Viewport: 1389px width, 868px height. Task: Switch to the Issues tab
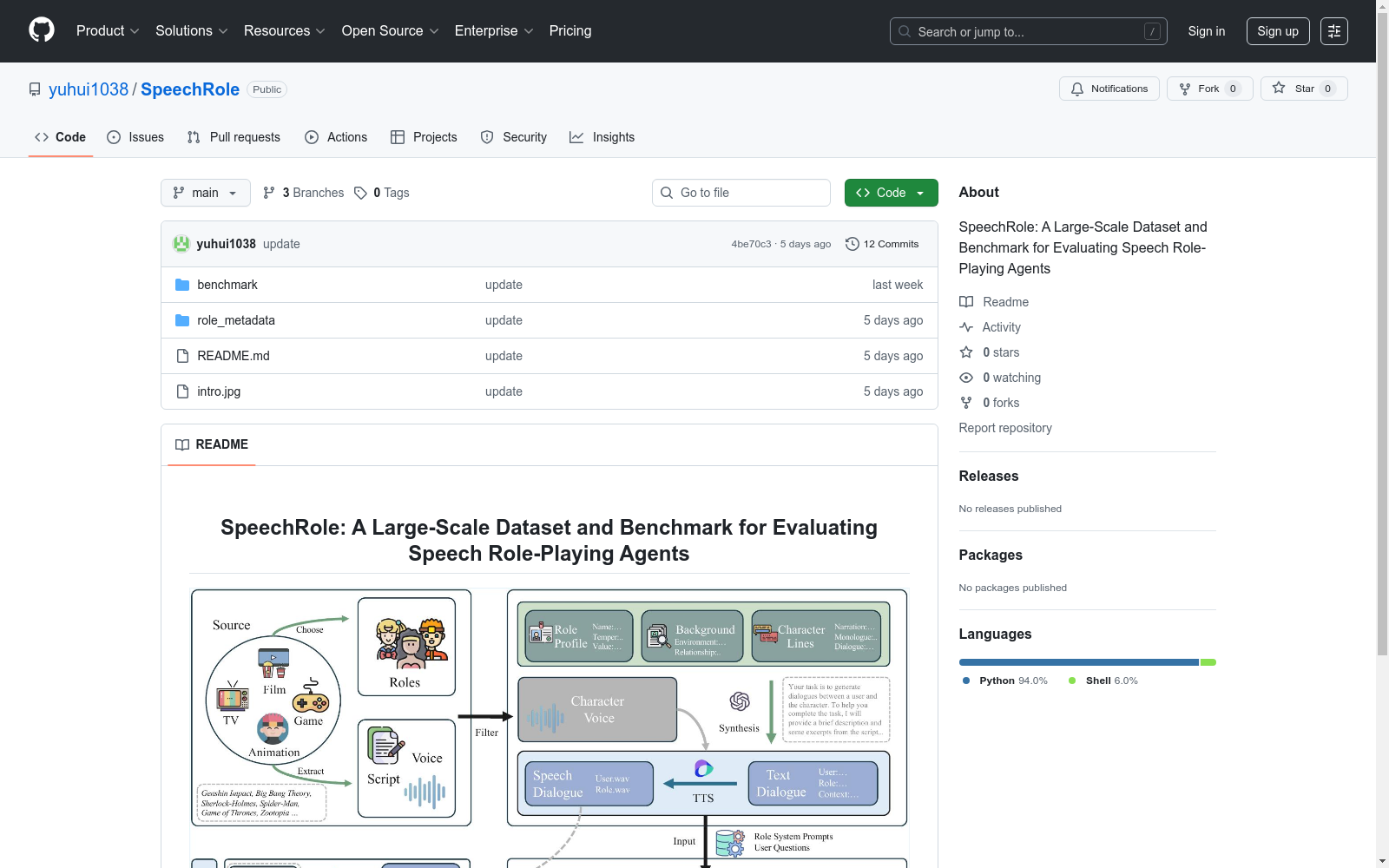135,137
